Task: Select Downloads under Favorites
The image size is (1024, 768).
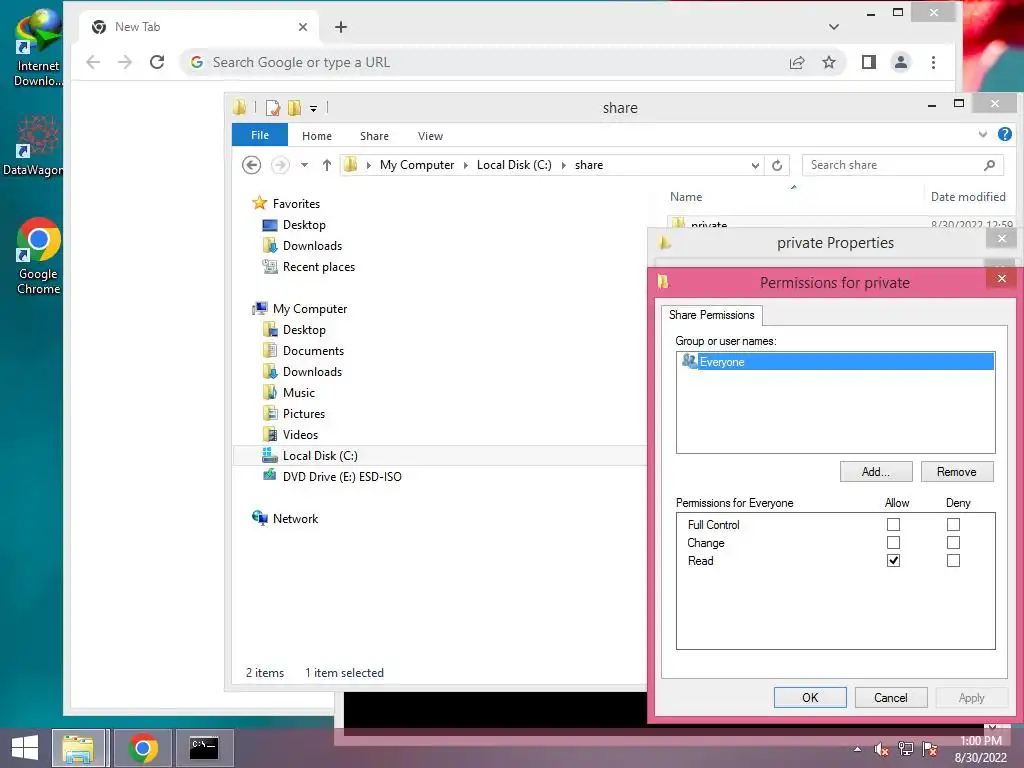Action: (x=302, y=246)
